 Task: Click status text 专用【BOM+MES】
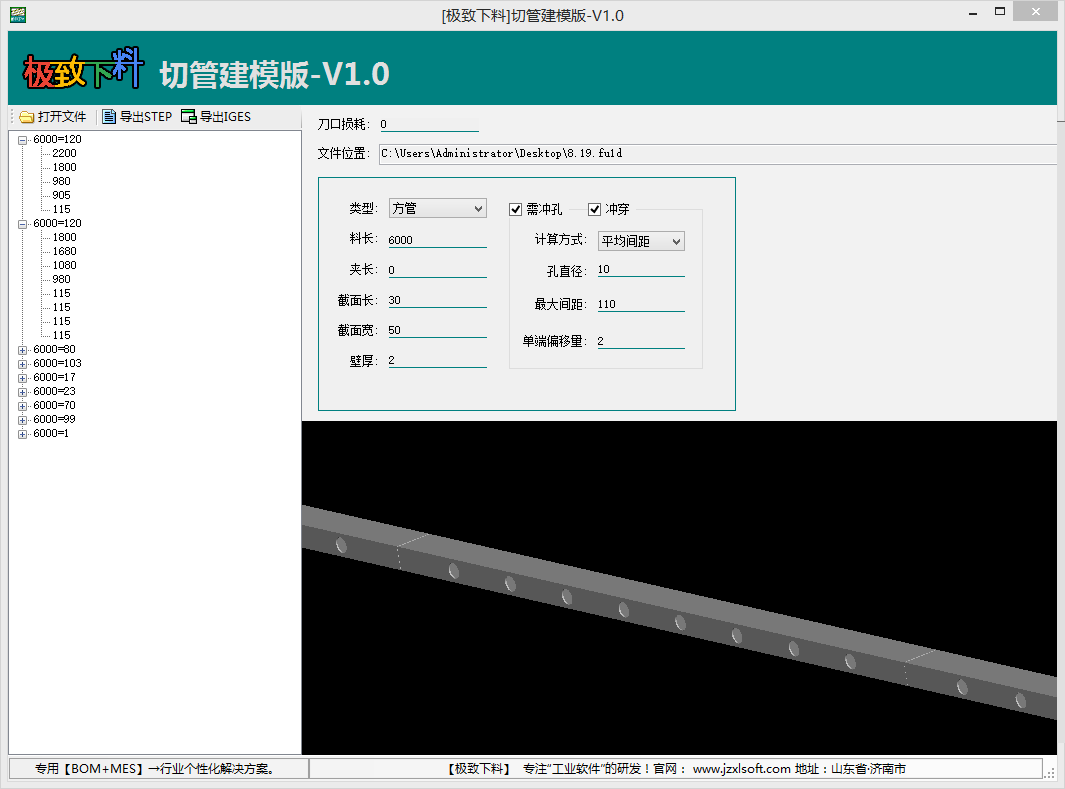(x=90, y=769)
